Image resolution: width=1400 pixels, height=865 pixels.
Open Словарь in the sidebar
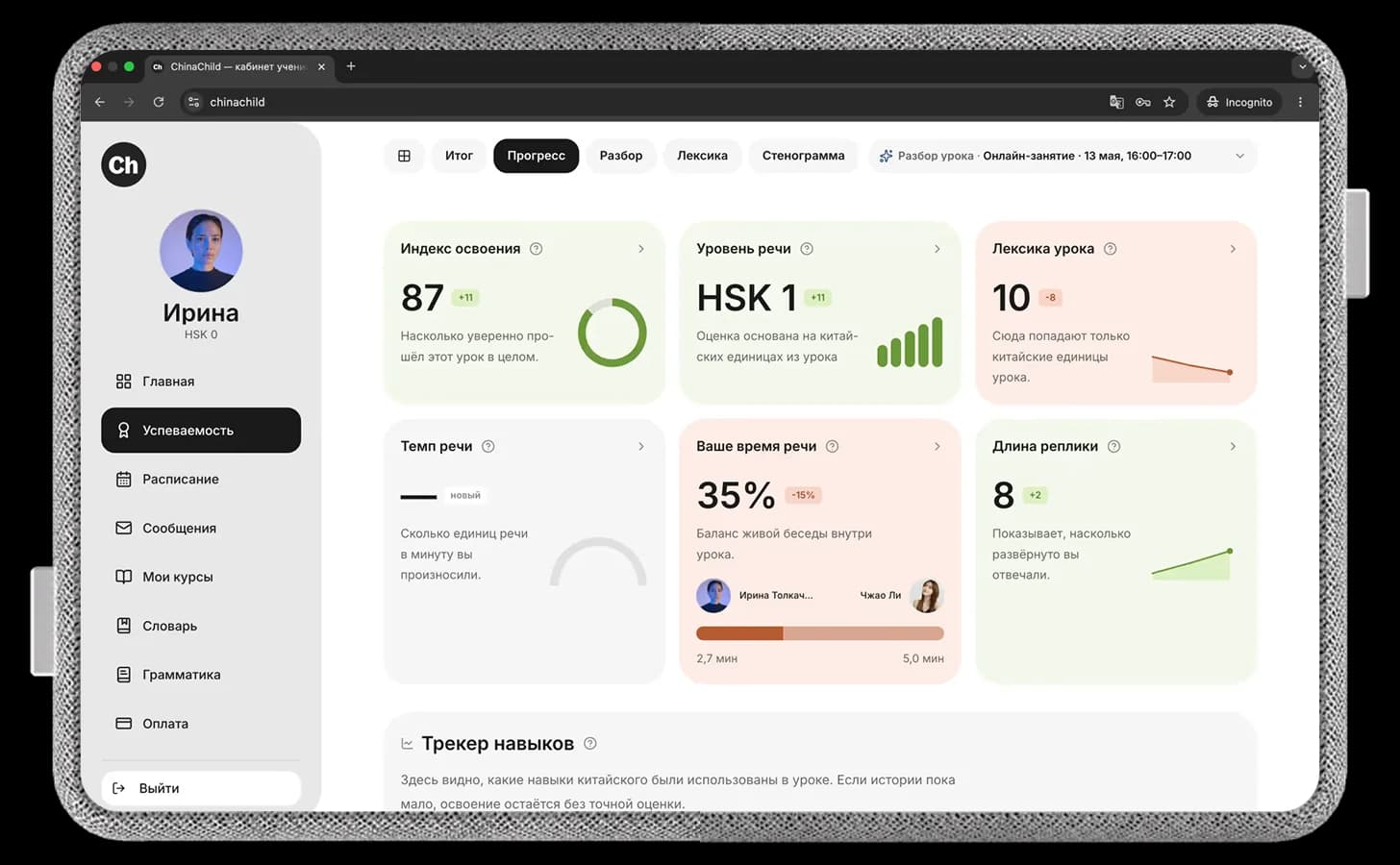coord(201,626)
